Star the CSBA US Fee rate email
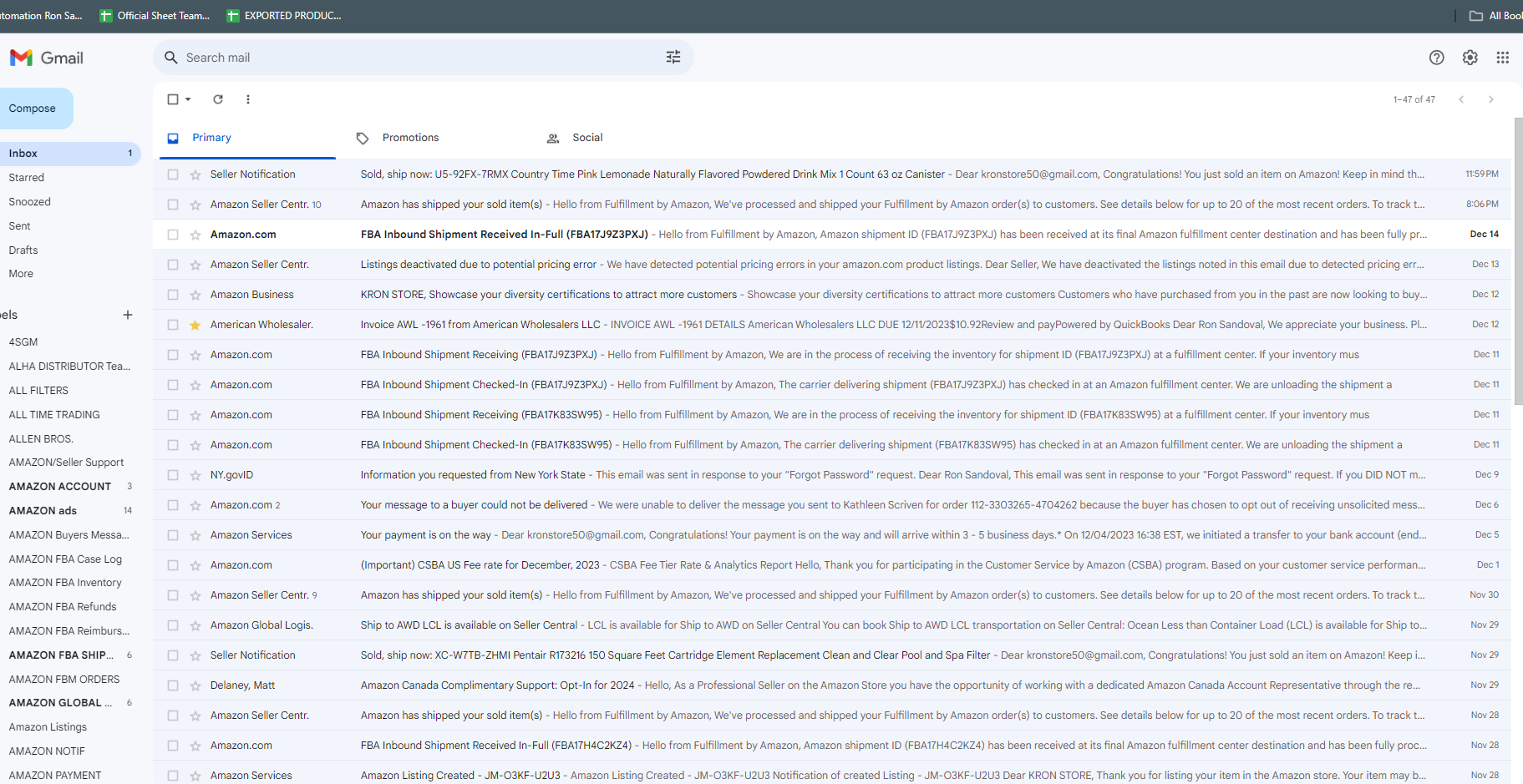The image size is (1523, 784). [195, 565]
